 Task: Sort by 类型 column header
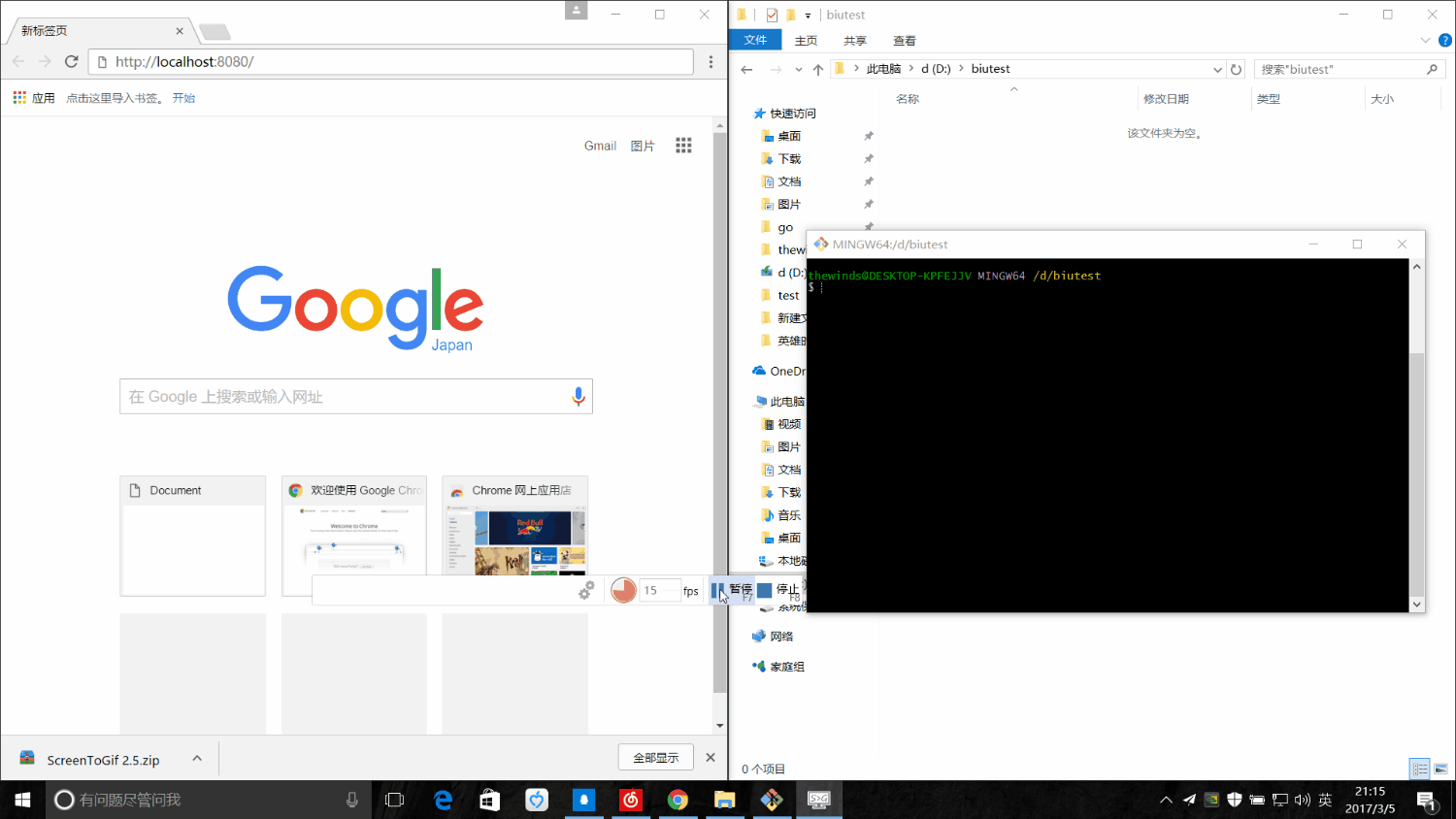click(1269, 99)
